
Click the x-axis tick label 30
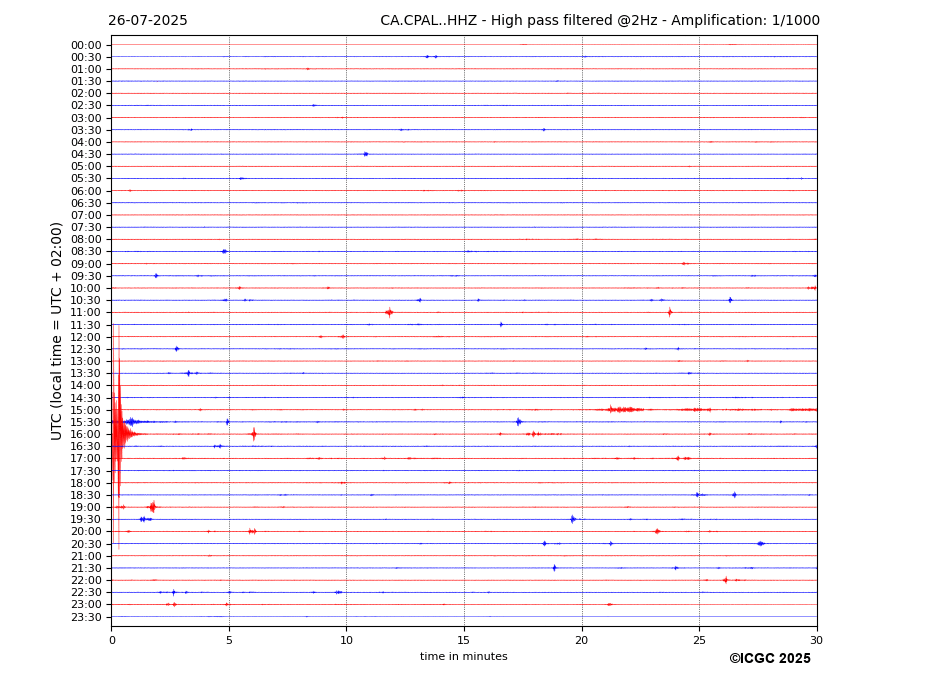(x=816, y=640)
